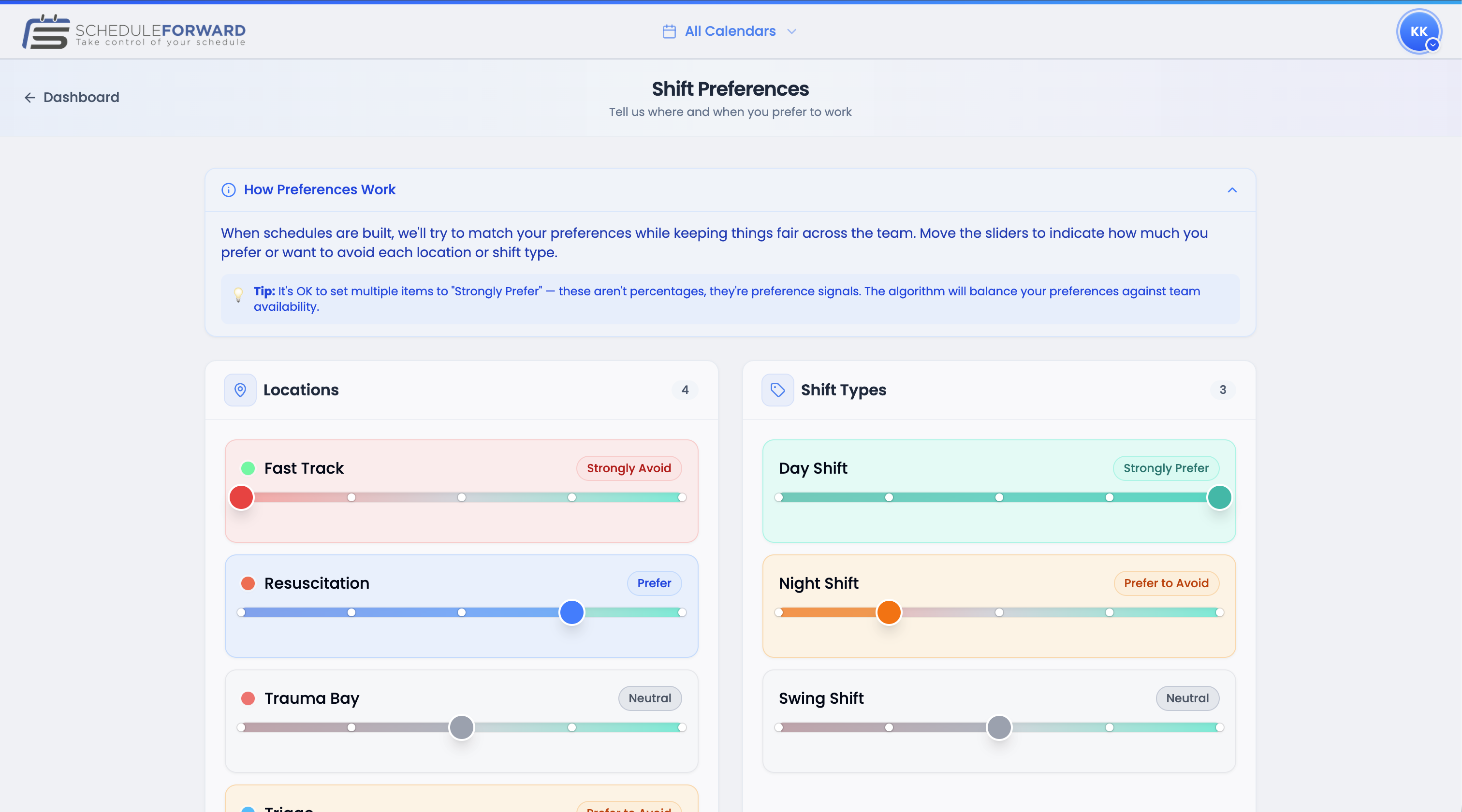Screen dimensions: 1462x812
Task: Click the Neutral badge on Swing Shift
Action: pyautogui.click(x=1187, y=698)
